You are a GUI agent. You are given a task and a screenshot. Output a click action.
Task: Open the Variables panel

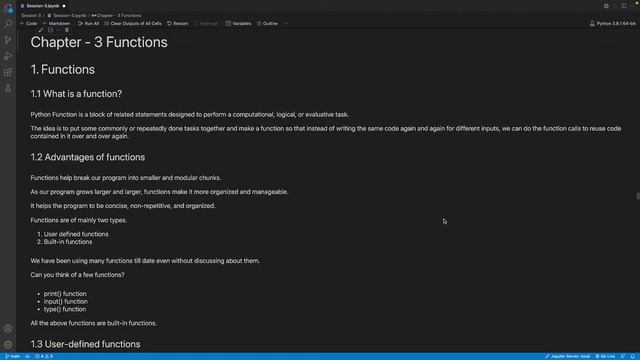pyautogui.click(x=238, y=23)
